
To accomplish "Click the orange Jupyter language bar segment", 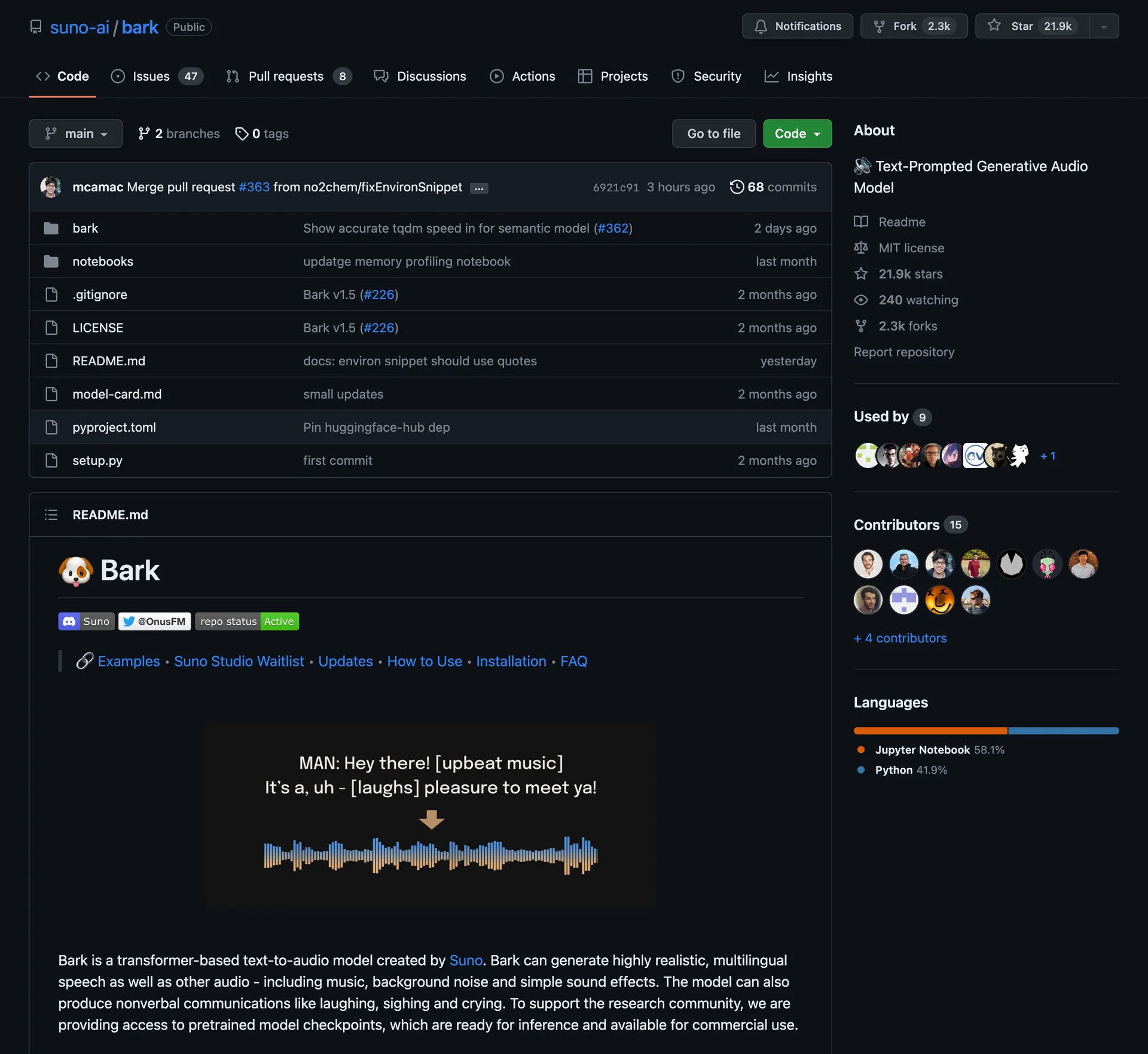I will tap(930, 731).
